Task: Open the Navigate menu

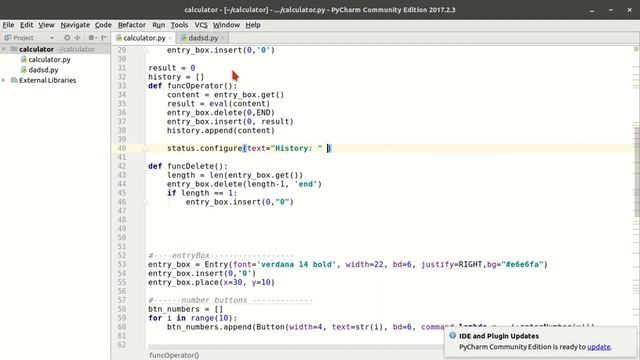Action: tap(75, 25)
